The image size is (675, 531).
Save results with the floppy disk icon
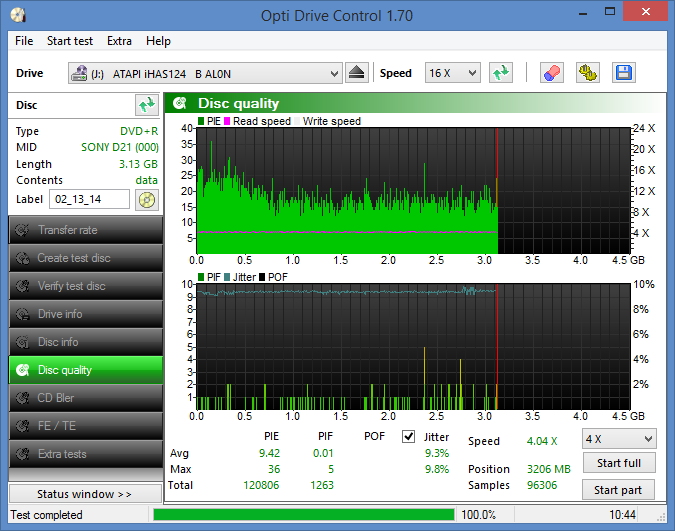624,73
